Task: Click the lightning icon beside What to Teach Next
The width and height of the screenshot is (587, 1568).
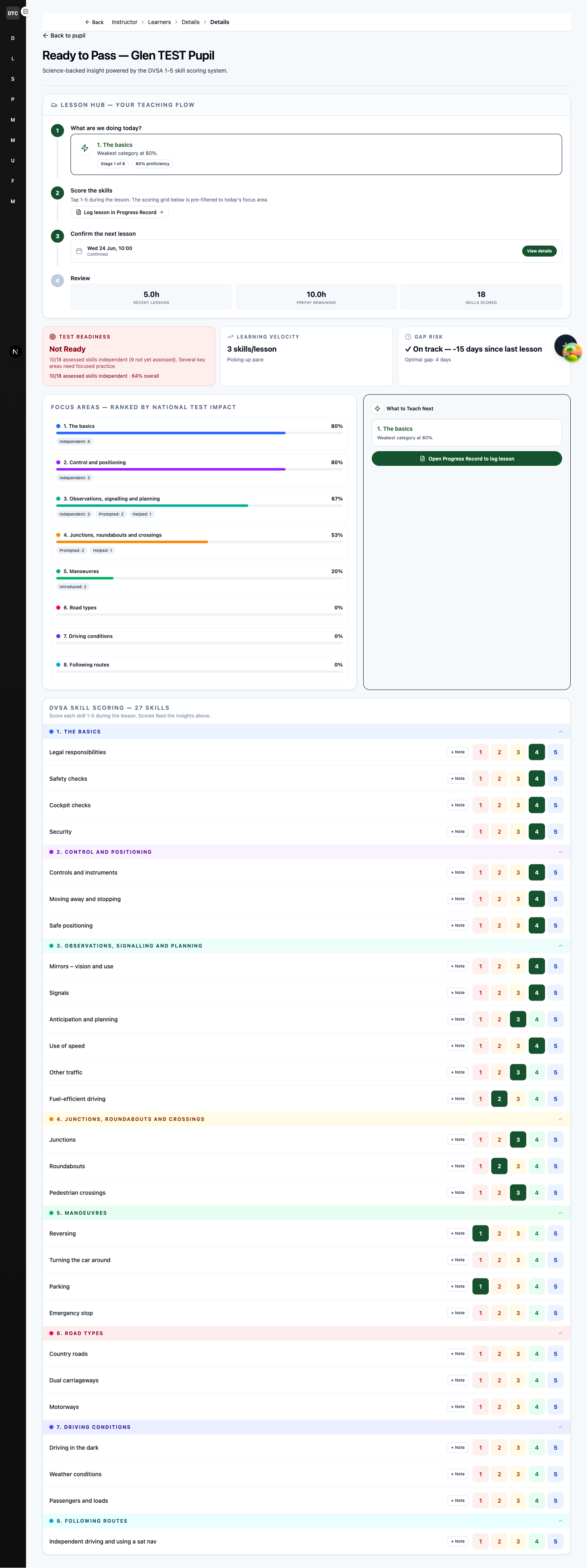Action: [x=378, y=408]
